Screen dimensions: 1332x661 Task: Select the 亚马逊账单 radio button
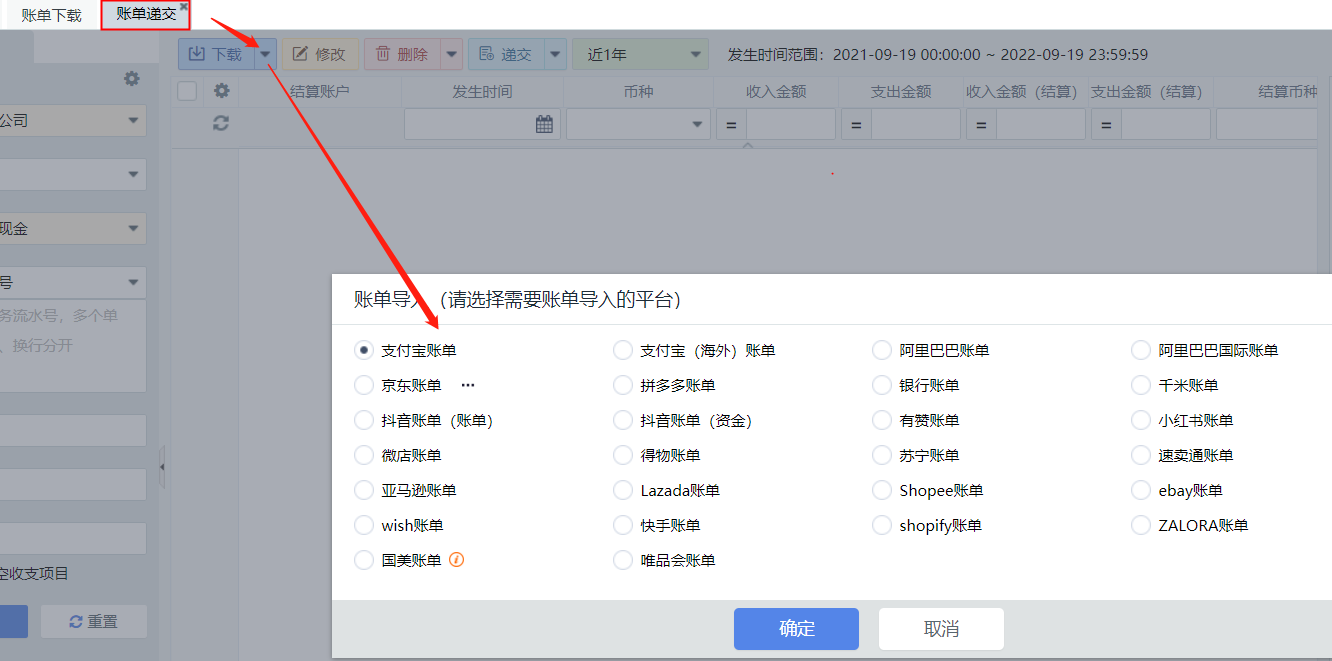[364, 490]
